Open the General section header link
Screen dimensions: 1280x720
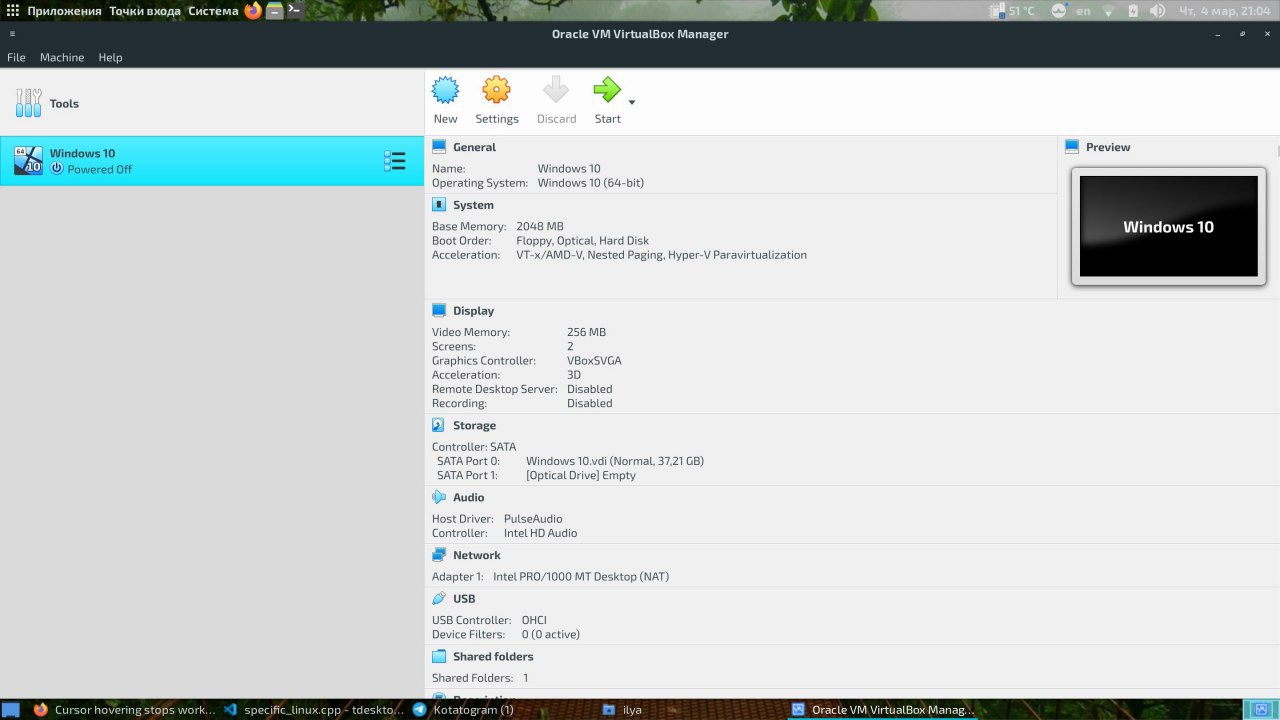[474, 147]
